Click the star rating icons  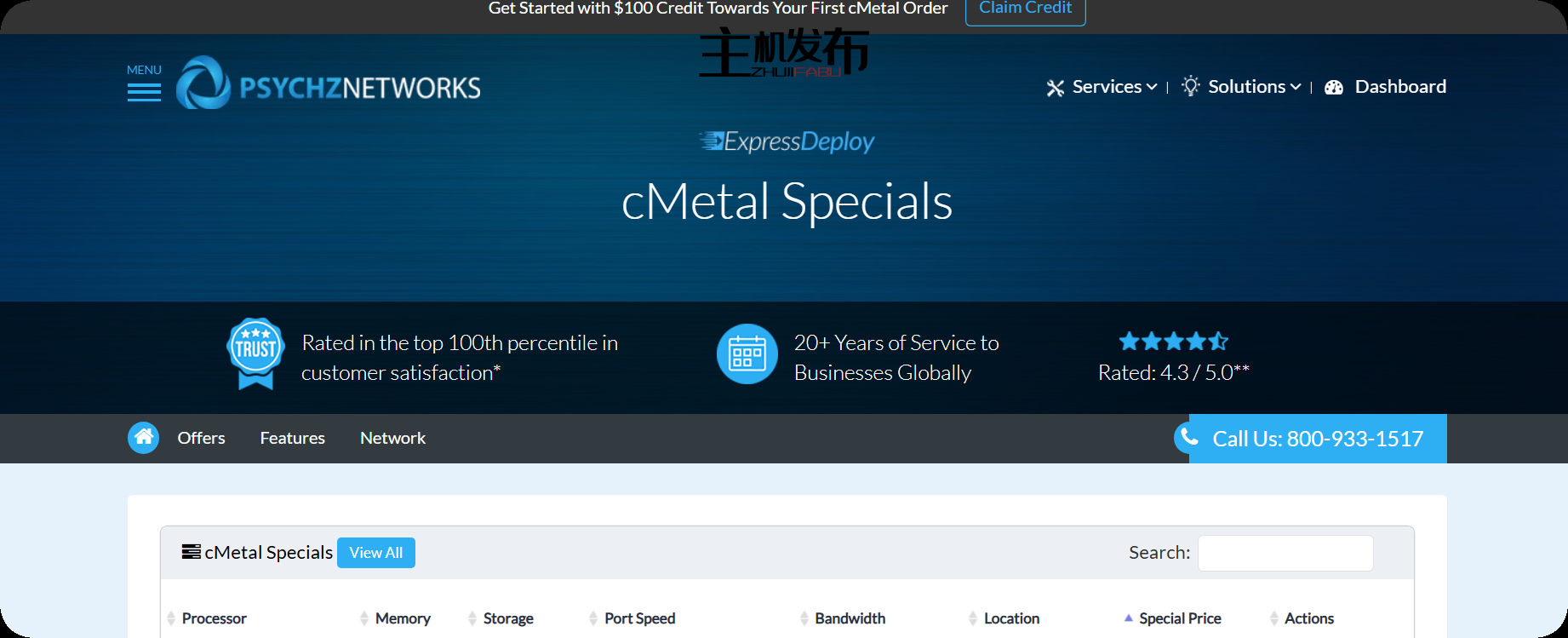click(1173, 342)
